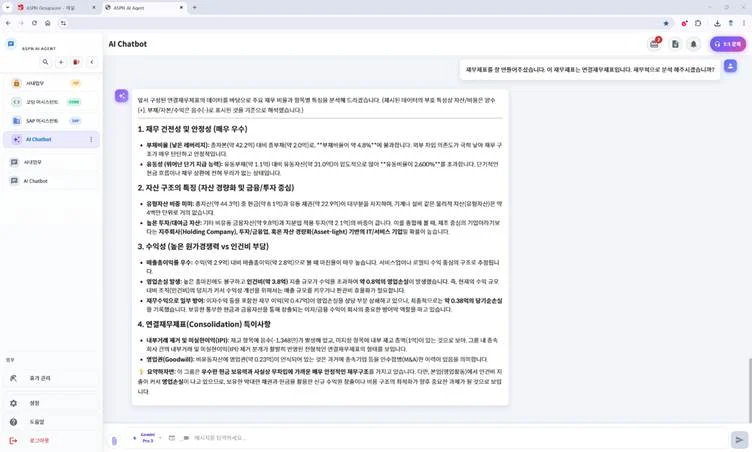The height and width of the screenshot is (452, 752).
Task: Reload the current page
Action: pyautogui.click(x=35, y=23)
